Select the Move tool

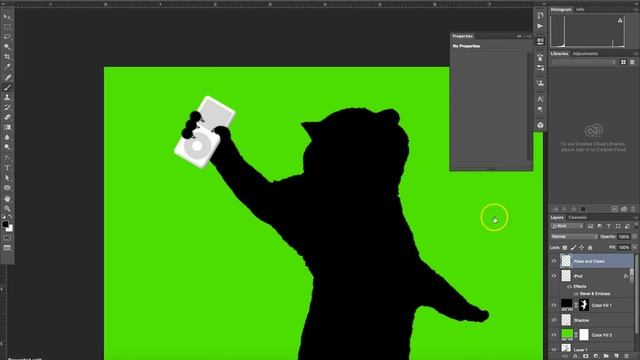click(7, 17)
